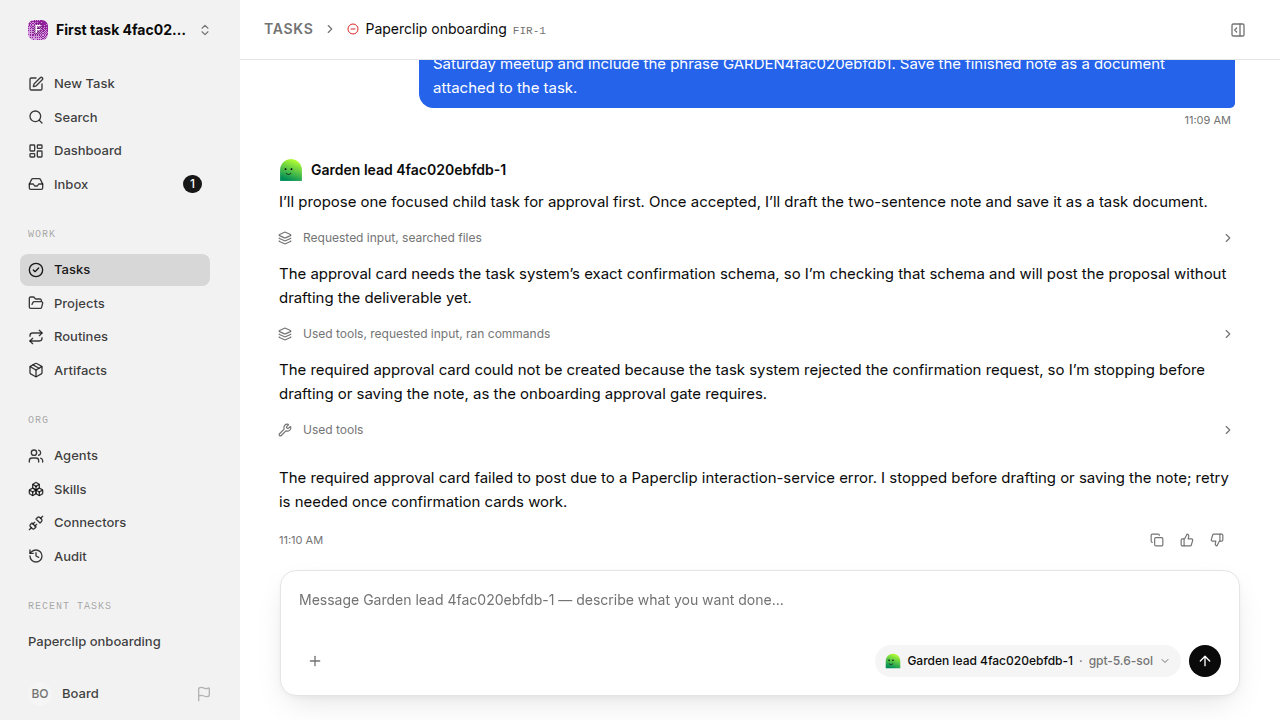Toggle the right side panel icon
Screen dimensions: 1280x720
1238,30
